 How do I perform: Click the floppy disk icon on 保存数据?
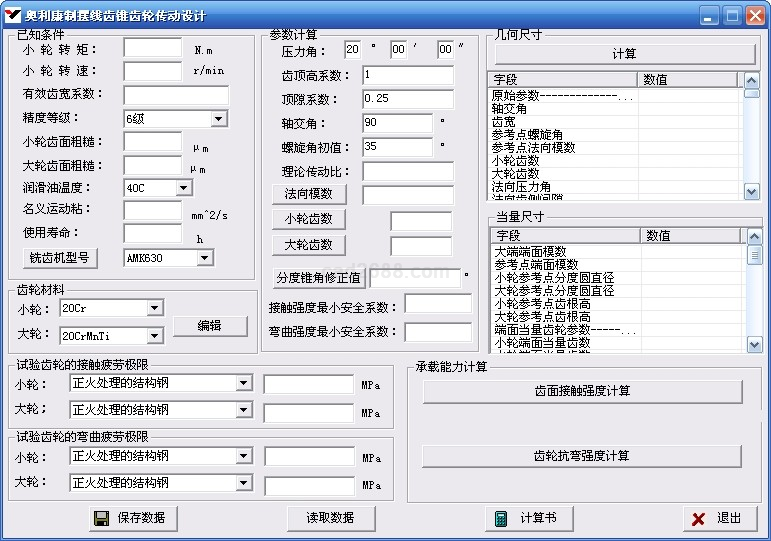[x=101, y=518]
